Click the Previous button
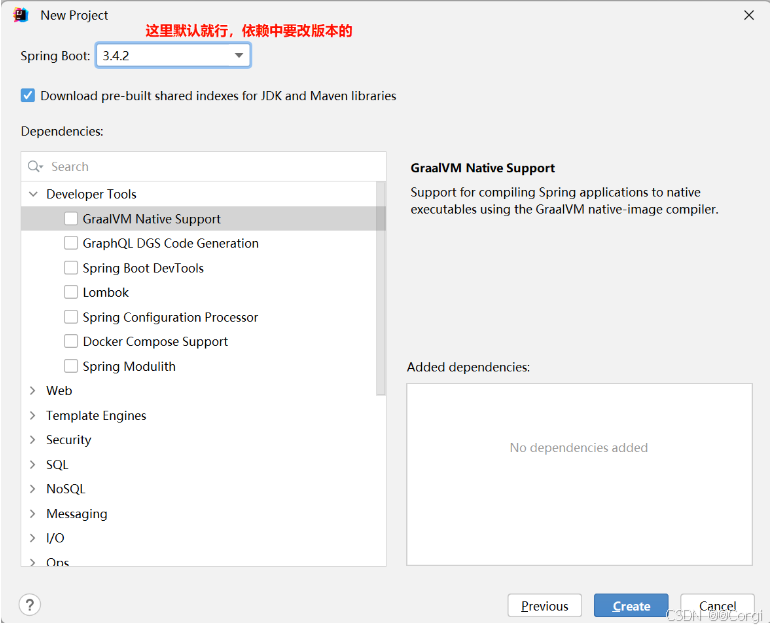Image resolution: width=771 pixels, height=629 pixels. pos(544,605)
